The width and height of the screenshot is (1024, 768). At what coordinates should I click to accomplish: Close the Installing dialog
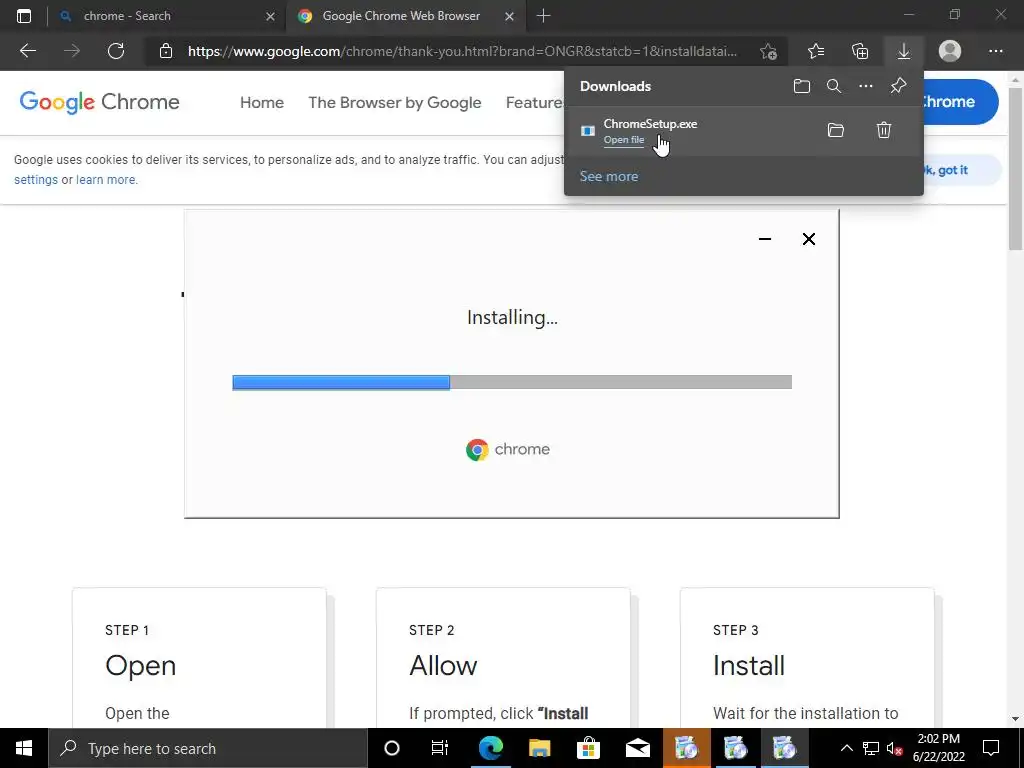pyautogui.click(x=808, y=239)
